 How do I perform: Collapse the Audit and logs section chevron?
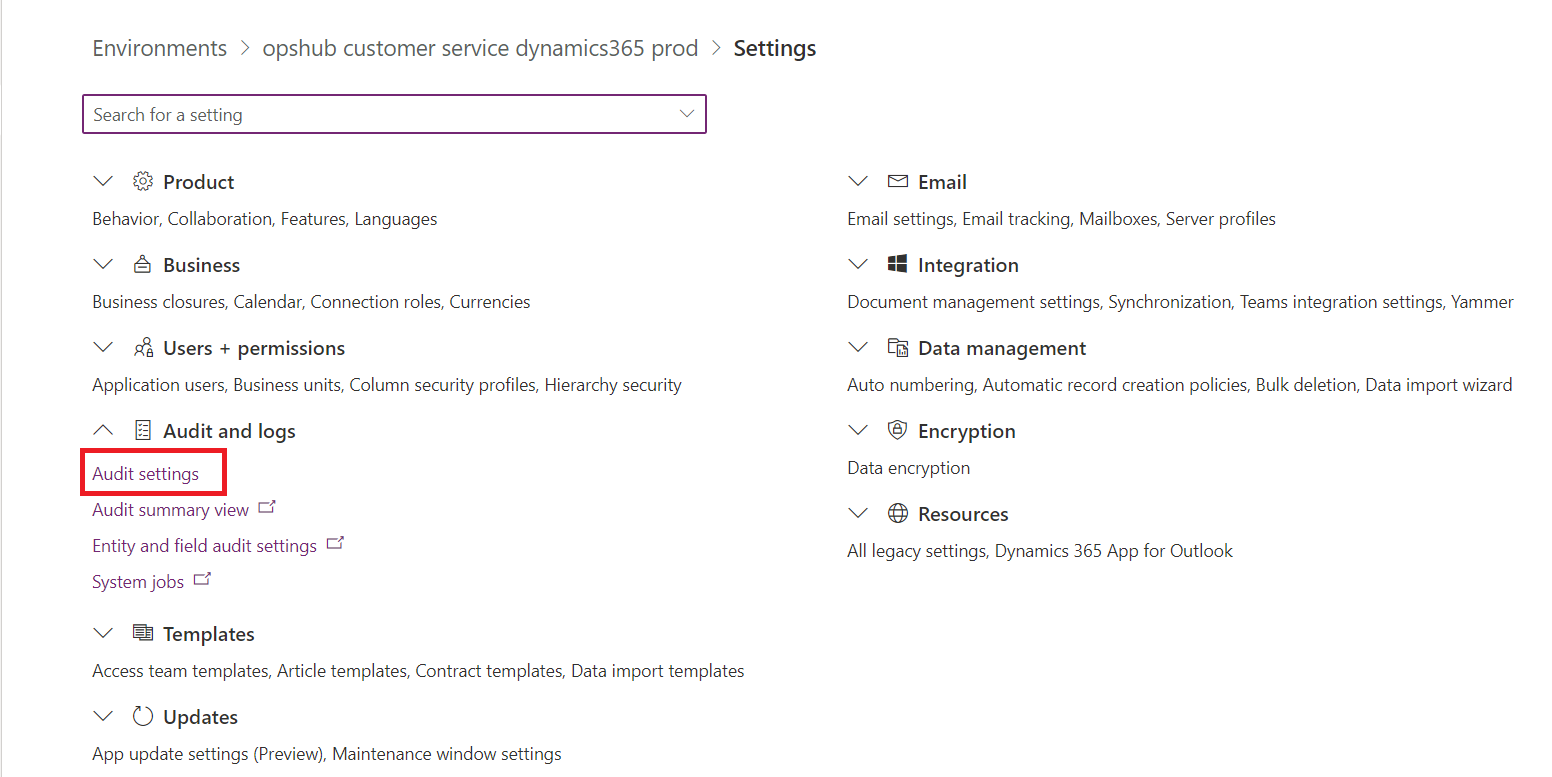click(x=103, y=431)
